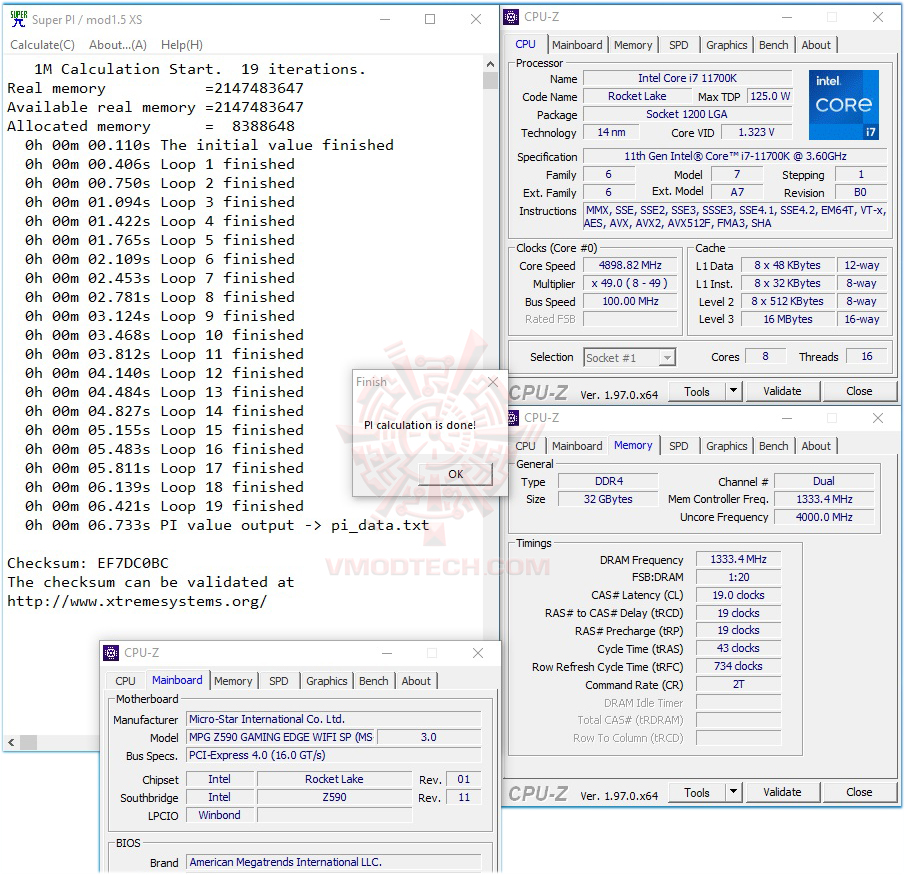Click the CPU-Z icon in the top window's title bar
The height and width of the screenshot is (875, 905).
(511, 17)
